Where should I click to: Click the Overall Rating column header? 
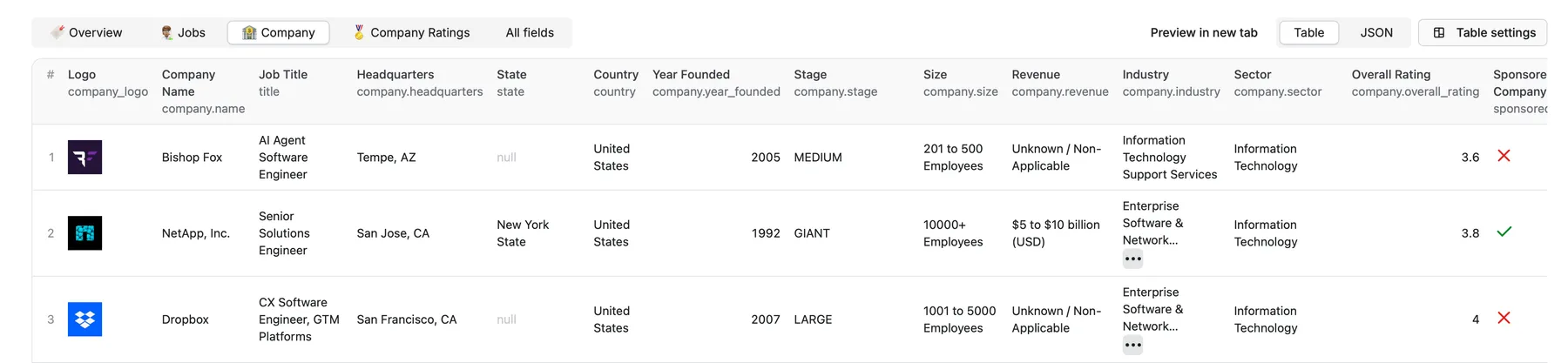click(x=1390, y=75)
